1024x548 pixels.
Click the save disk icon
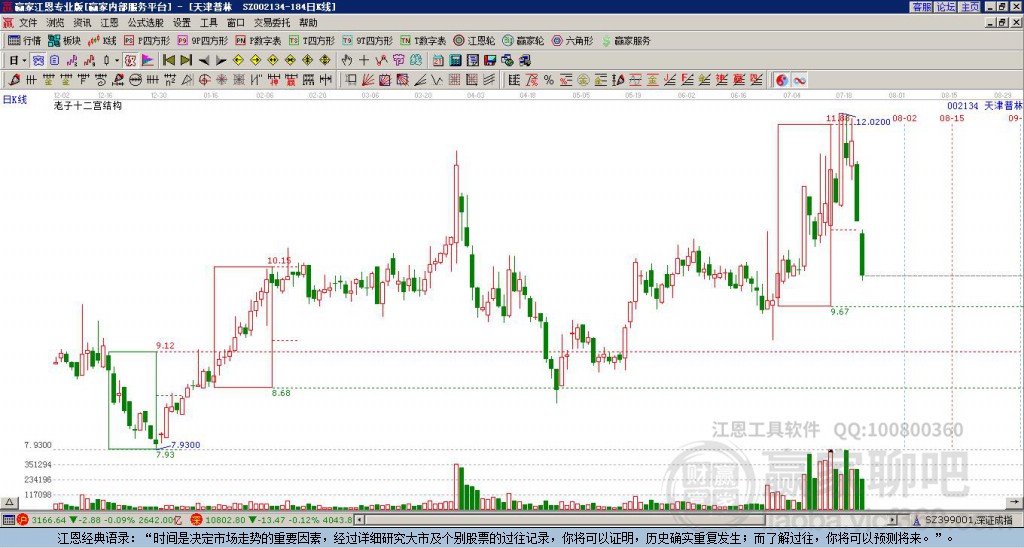coord(490,60)
